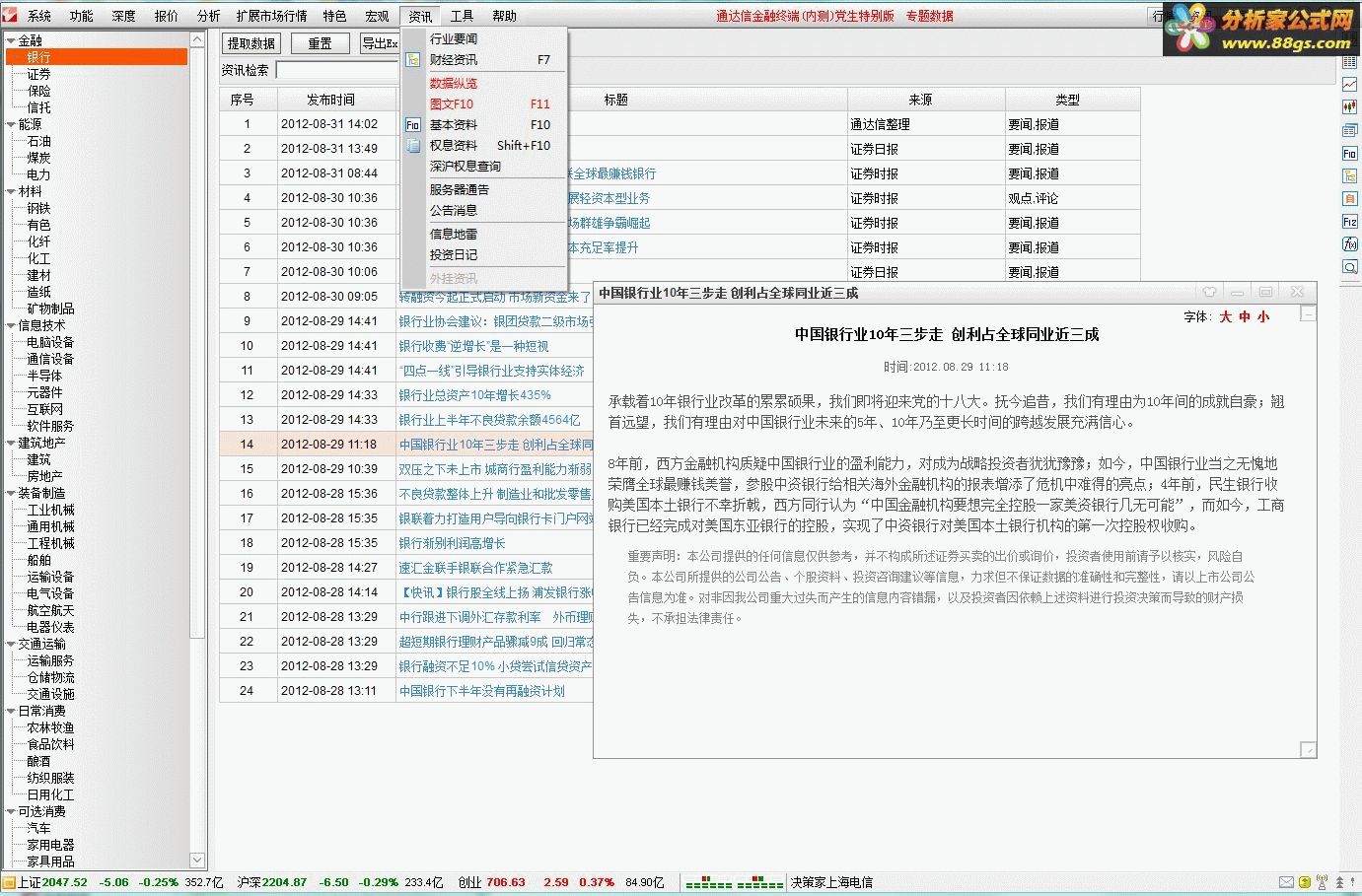Collapse the 建筑地产 tree category
This screenshot has width=1362, height=896.
11,443
